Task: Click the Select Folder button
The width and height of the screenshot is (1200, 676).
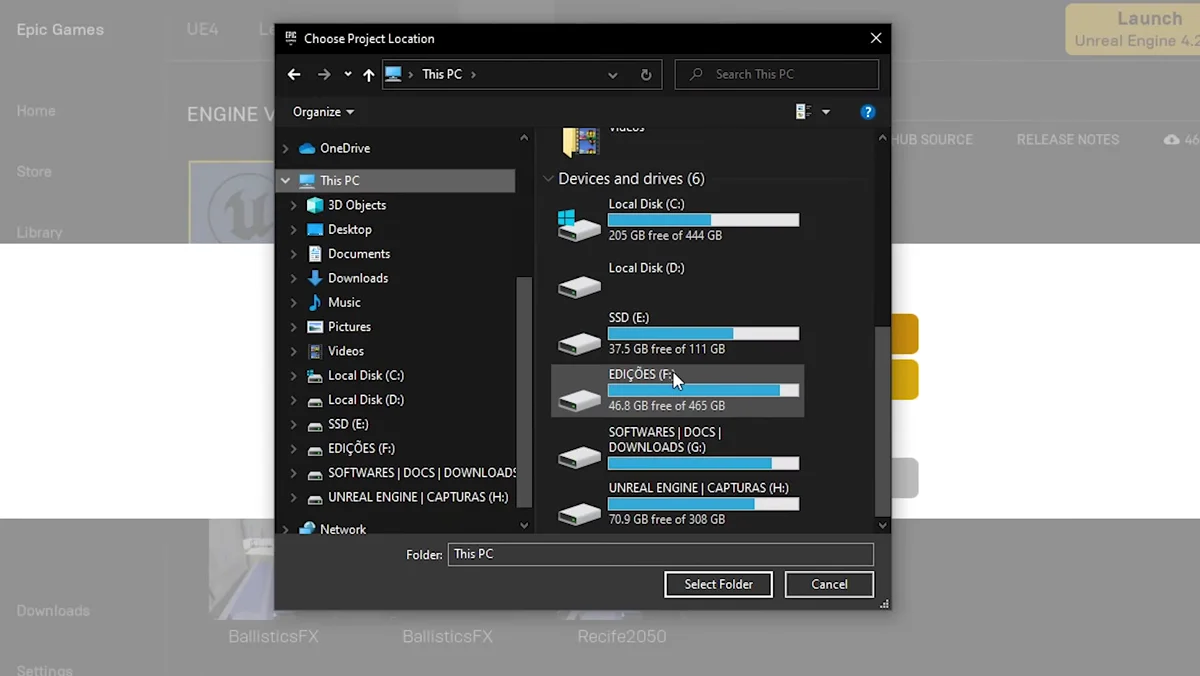Action: point(718,584)
